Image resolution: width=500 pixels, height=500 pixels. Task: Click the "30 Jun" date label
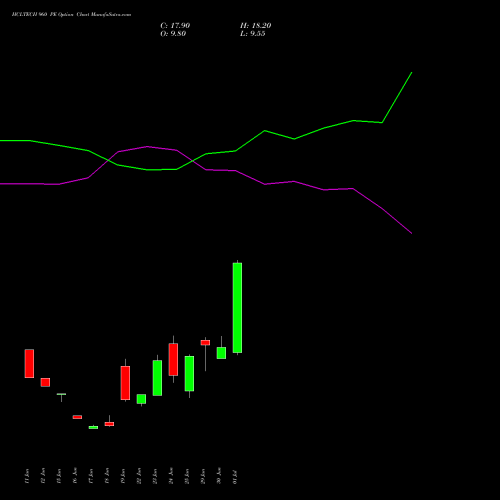[x=219, y=476]
